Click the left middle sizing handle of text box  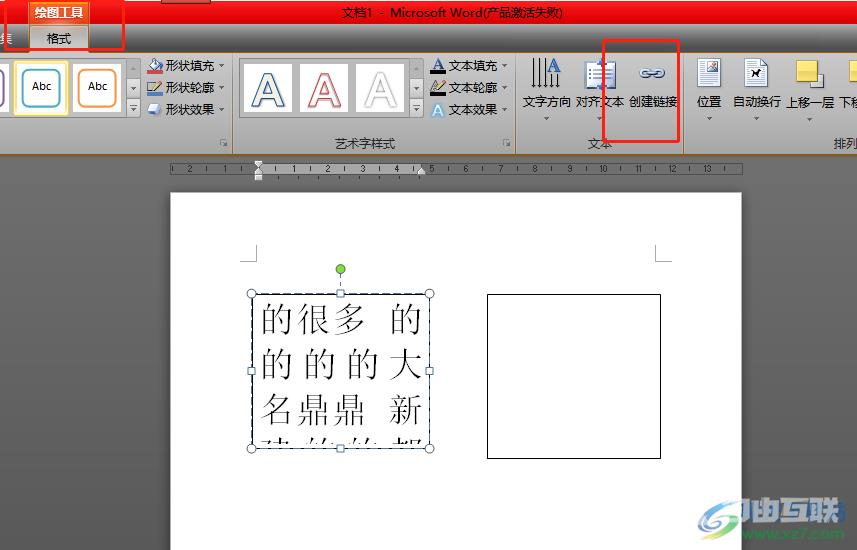251,371
